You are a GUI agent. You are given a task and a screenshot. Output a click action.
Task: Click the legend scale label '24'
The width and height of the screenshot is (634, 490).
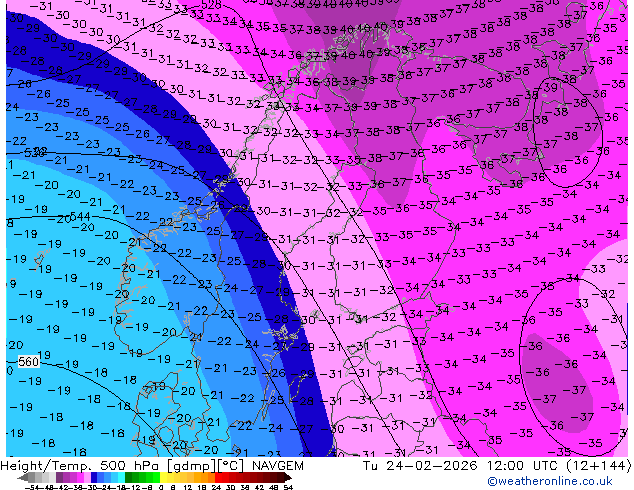[x=216, y=488]
